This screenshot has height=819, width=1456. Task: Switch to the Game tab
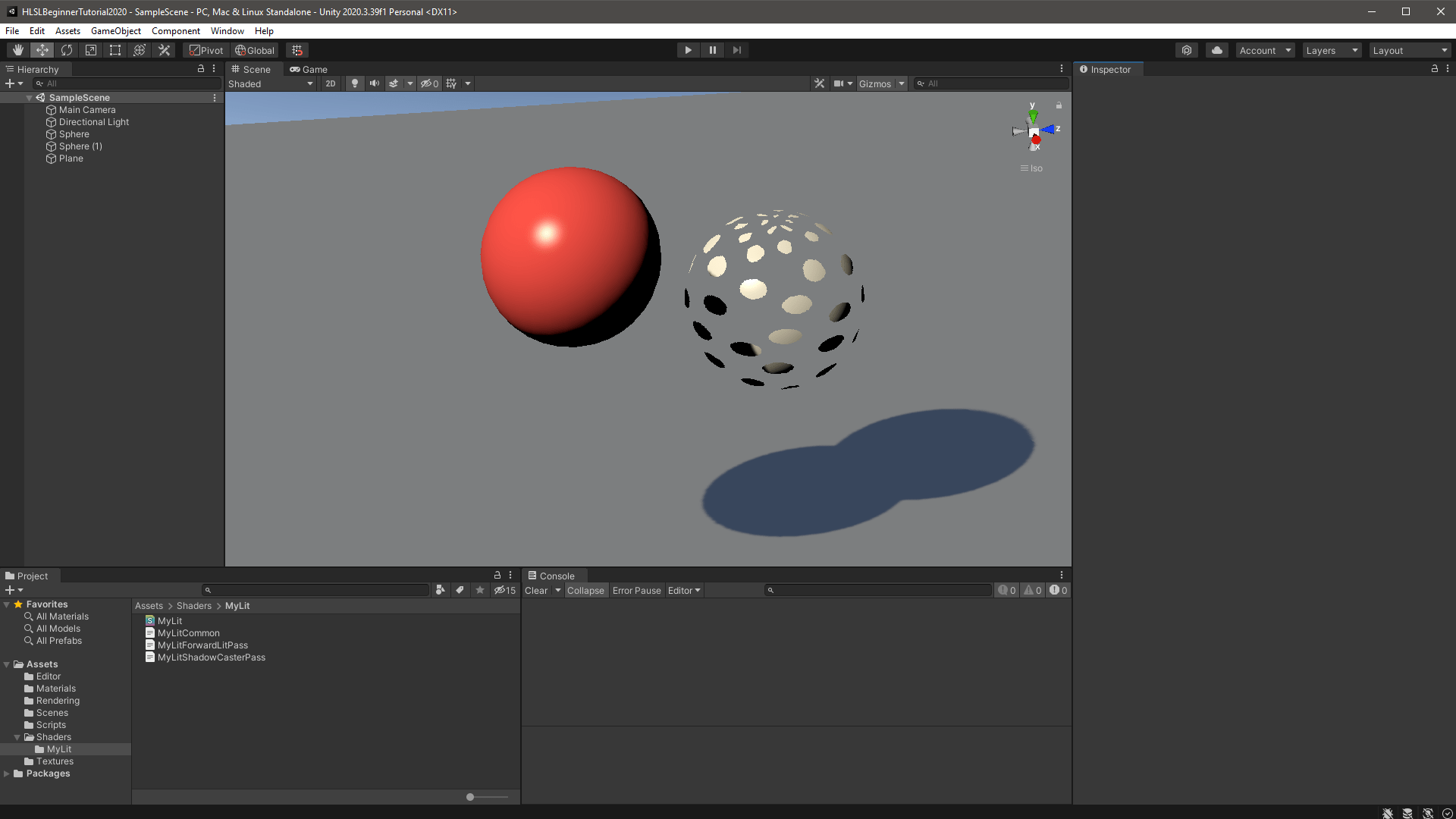pyautogui.click(x=309, y=69)
